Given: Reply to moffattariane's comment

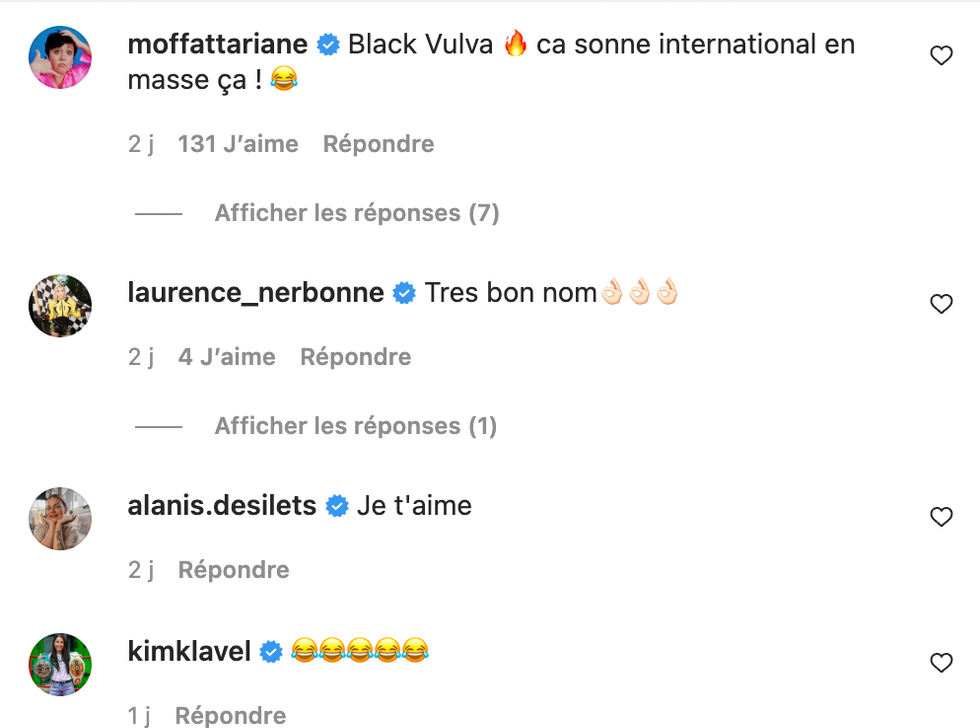Looking at the screenshot, I should pos(378,144).
